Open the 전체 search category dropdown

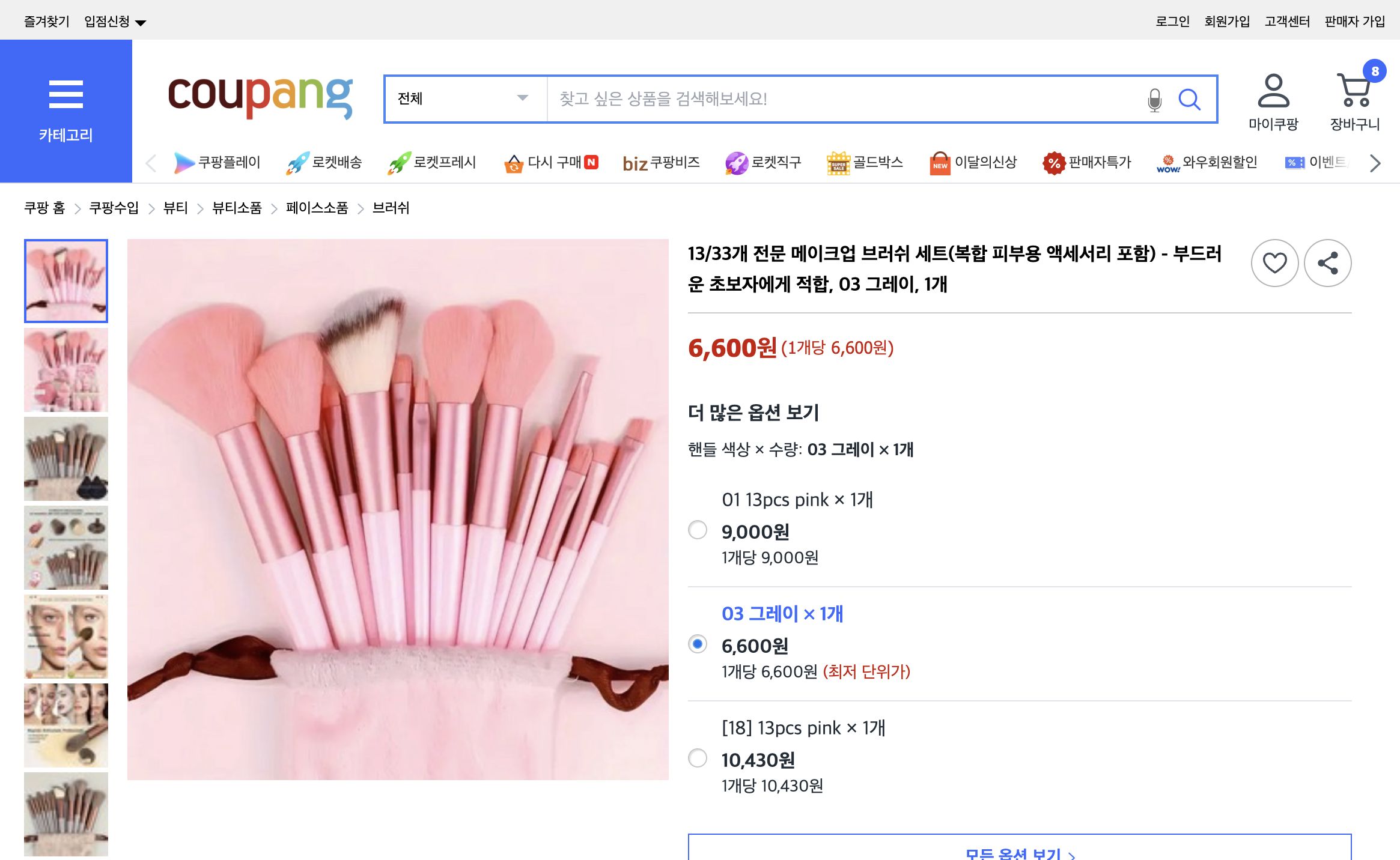click(x=464, y=99)
